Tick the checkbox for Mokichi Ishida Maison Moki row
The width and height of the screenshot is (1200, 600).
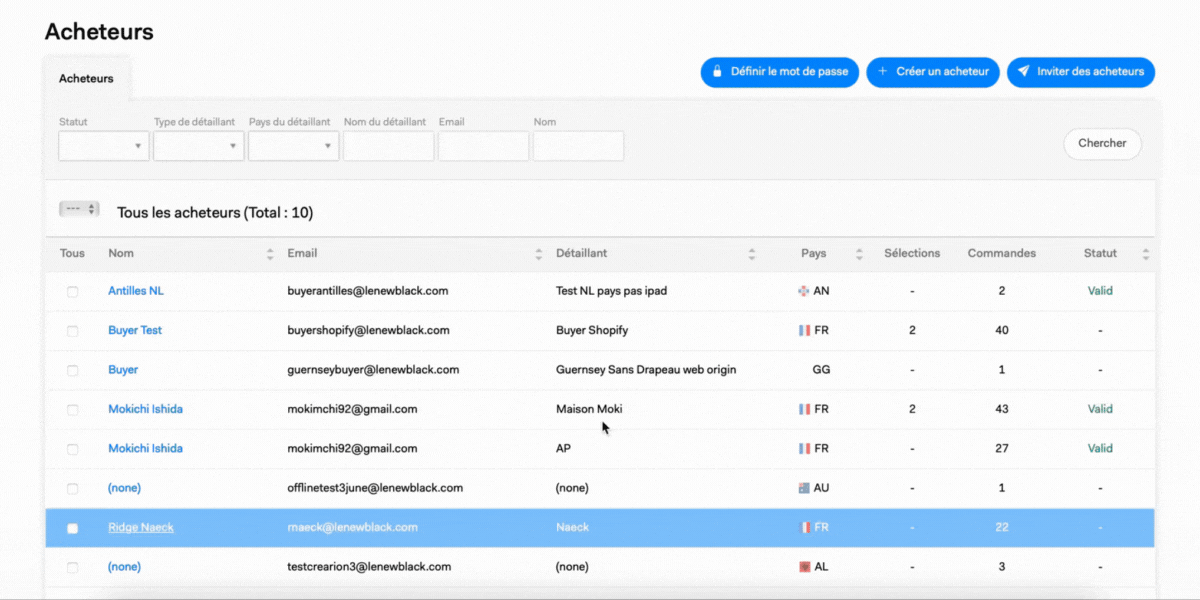(72, 410)
